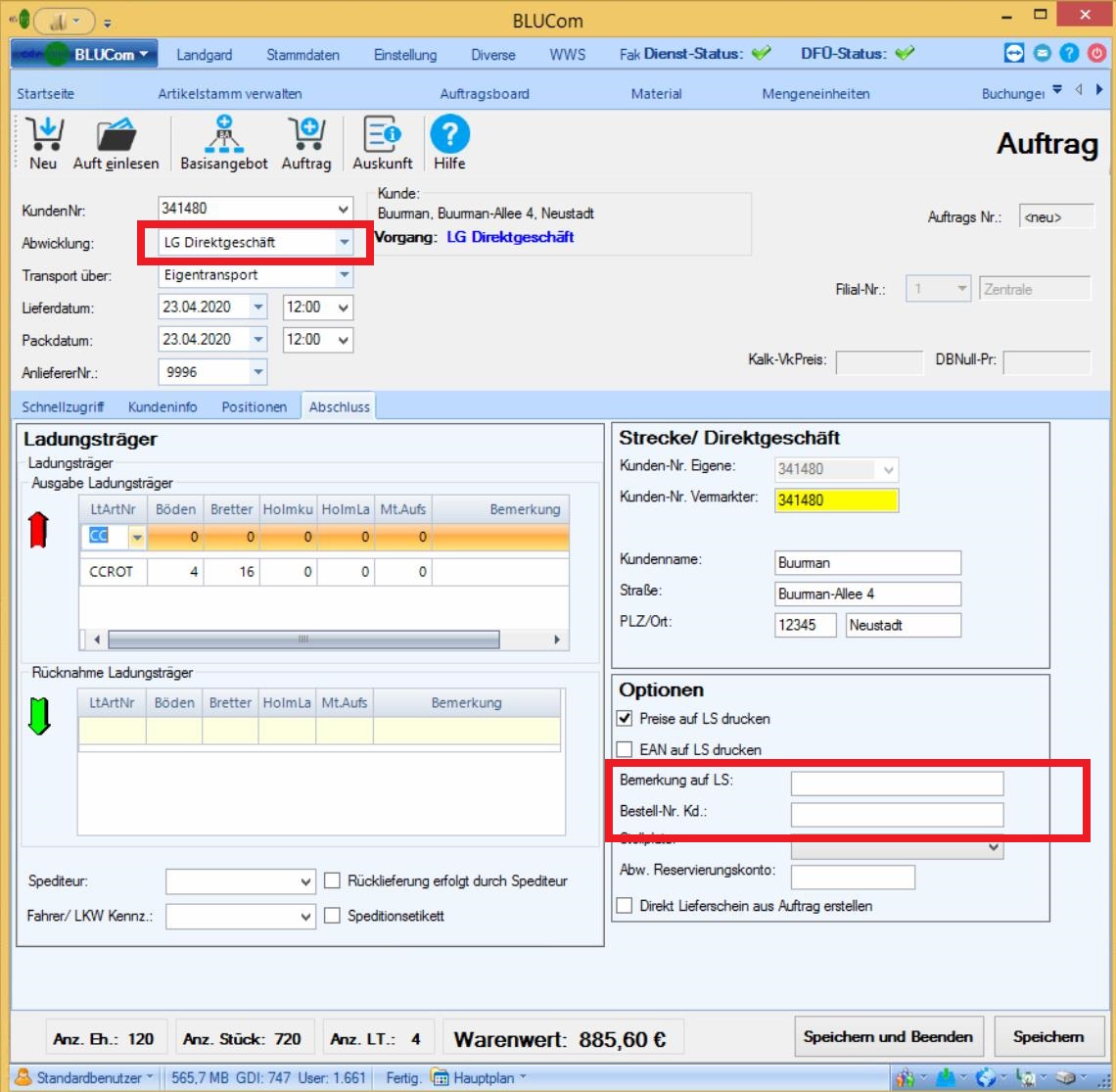The image size is (1116, 1092).
Task: Enable EAN auf LS drucken
Action: point(625,750)
